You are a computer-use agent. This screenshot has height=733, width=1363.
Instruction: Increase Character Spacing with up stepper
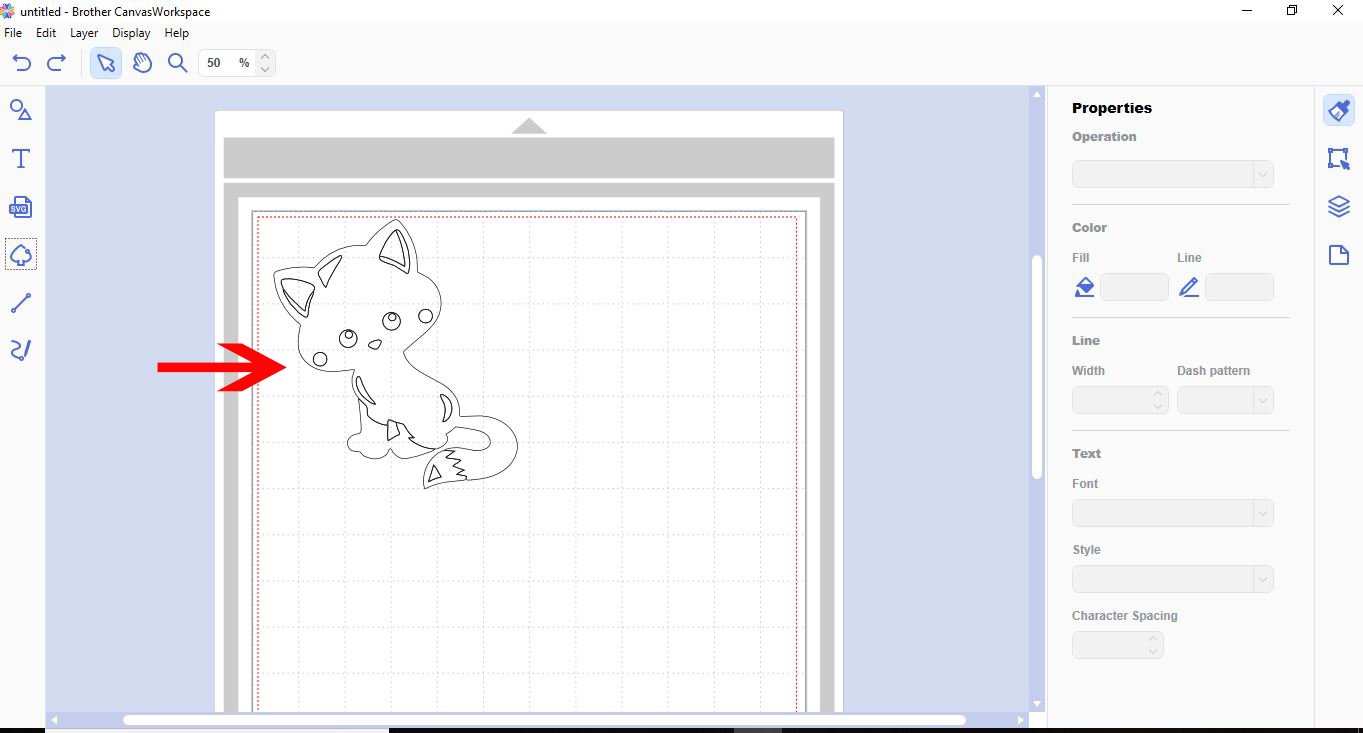click(x=1154, y=639)
